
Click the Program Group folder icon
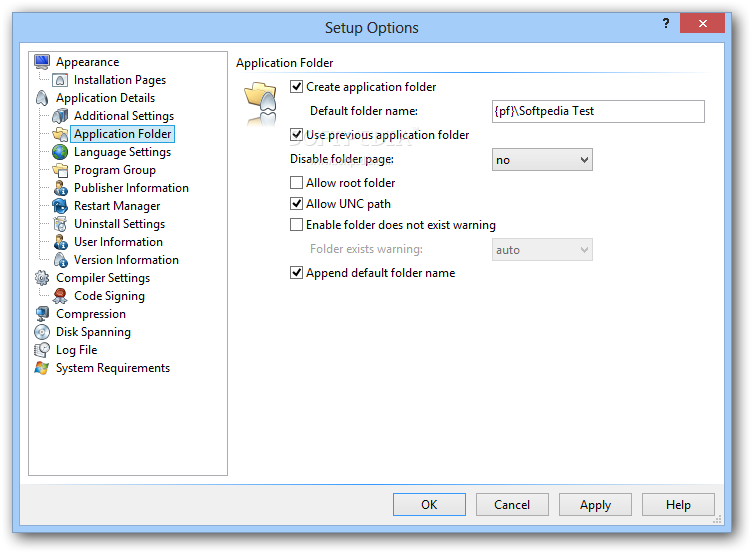[x=60, y=170]
